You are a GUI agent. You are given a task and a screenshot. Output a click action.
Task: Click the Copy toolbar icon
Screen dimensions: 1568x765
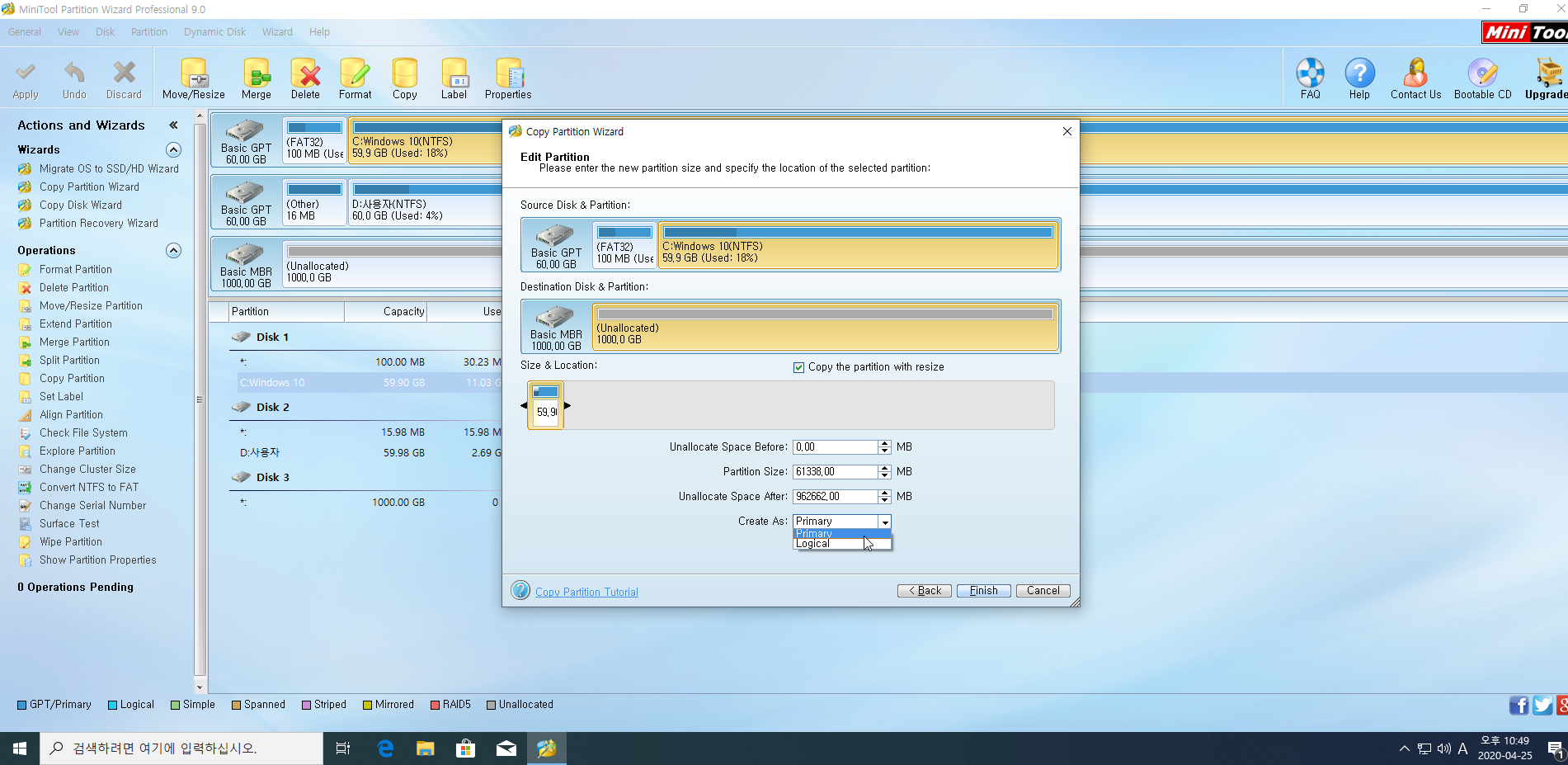(x=405, y=79)
